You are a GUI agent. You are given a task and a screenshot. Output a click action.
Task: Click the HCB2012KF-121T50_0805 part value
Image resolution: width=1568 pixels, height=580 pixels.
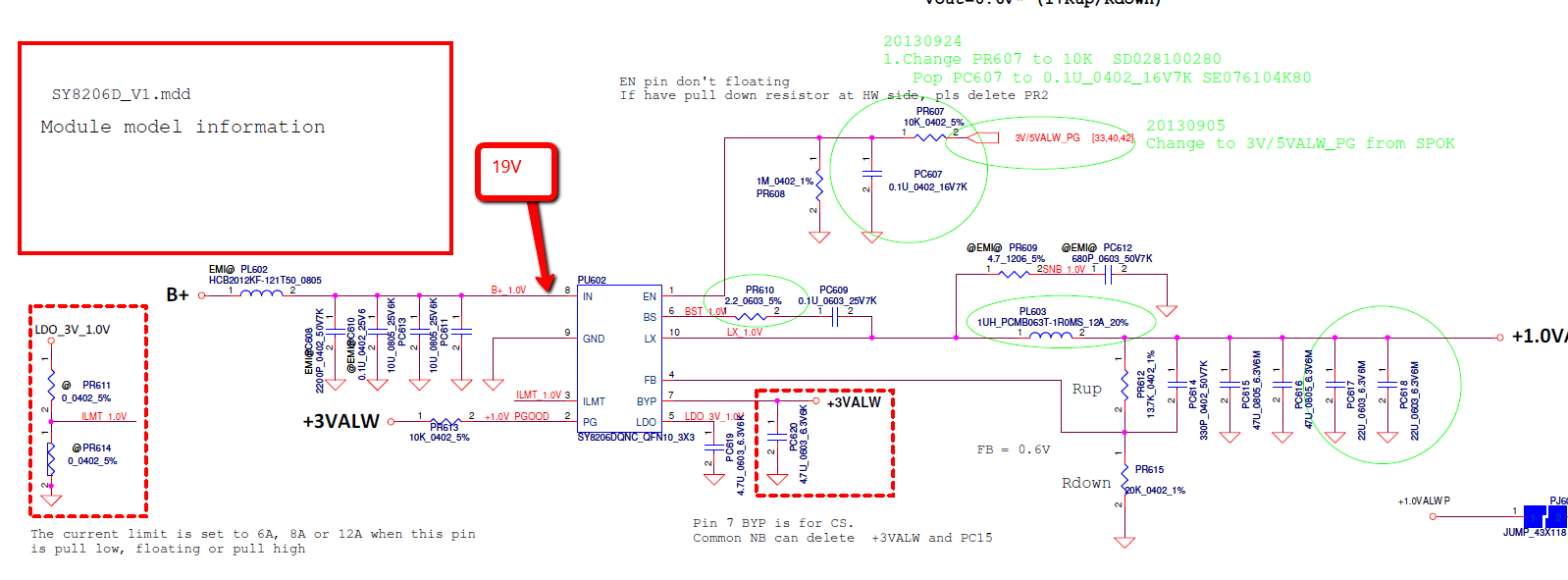click(265, 280)
